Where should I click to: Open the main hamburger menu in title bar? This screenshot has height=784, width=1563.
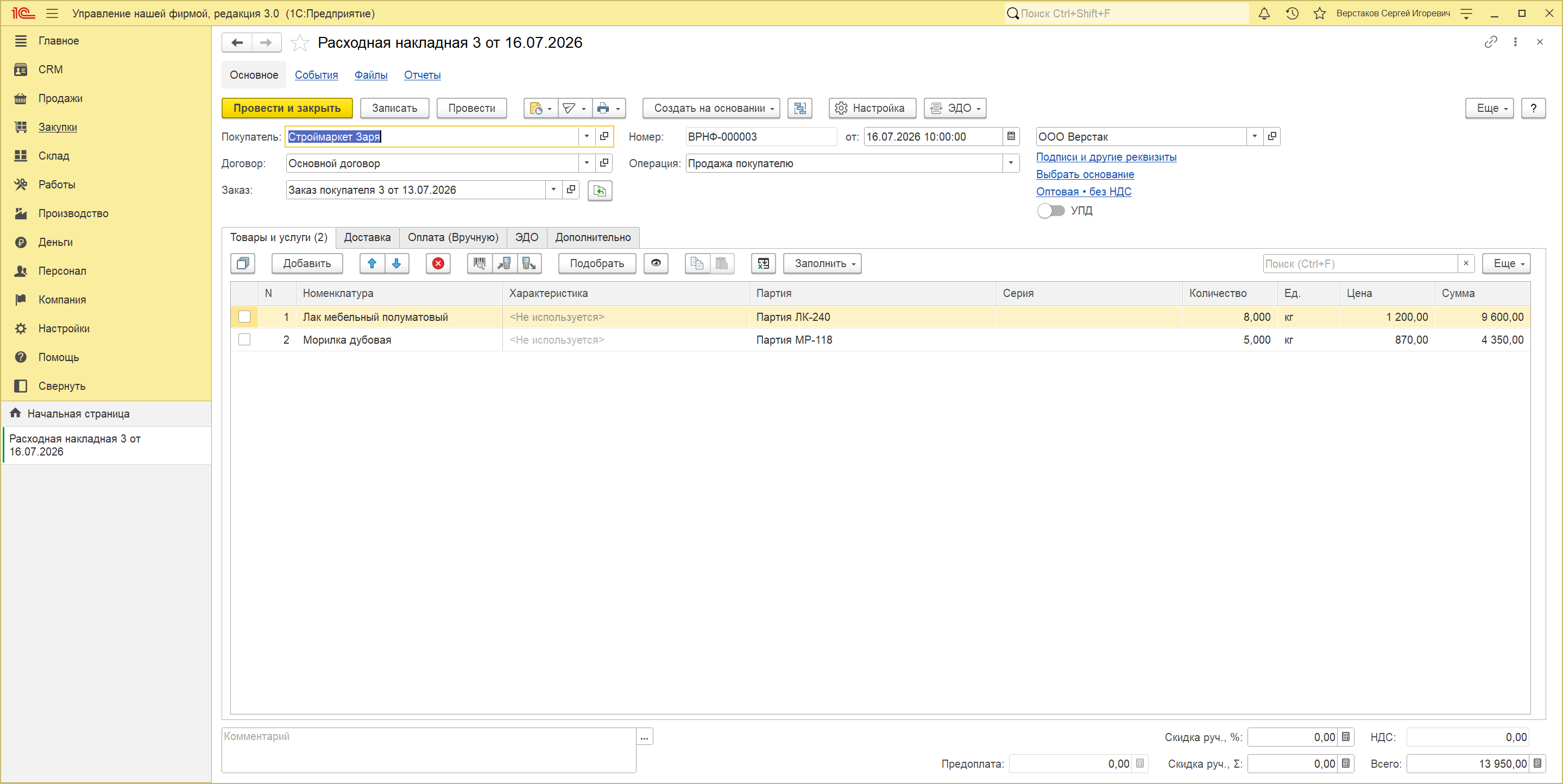[52, 14]
